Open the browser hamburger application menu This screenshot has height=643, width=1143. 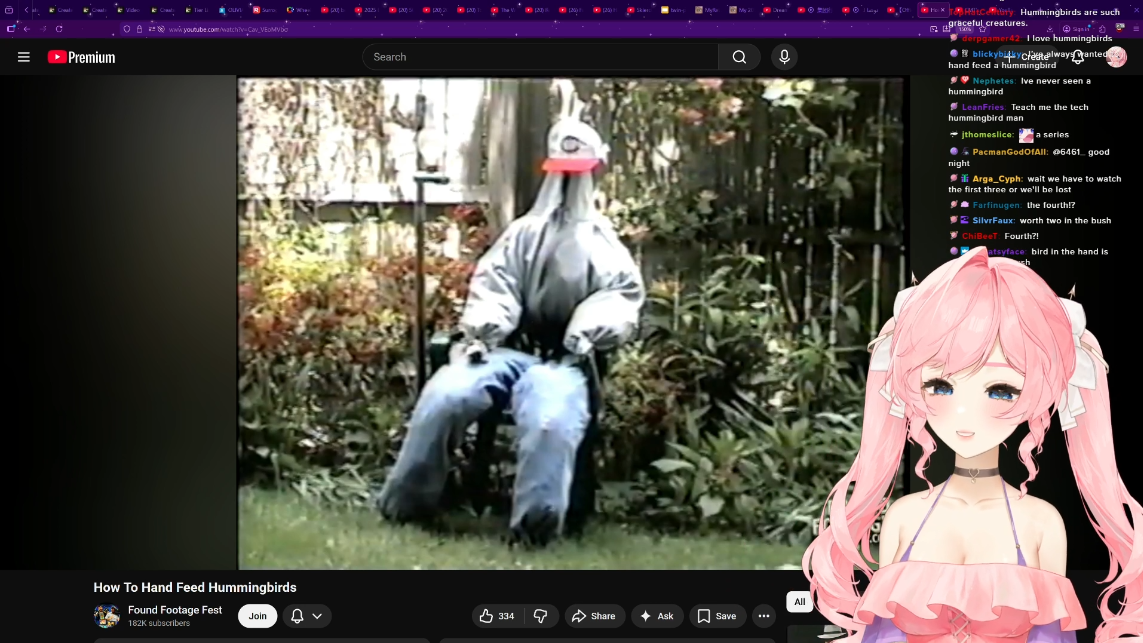(1136, 29)
